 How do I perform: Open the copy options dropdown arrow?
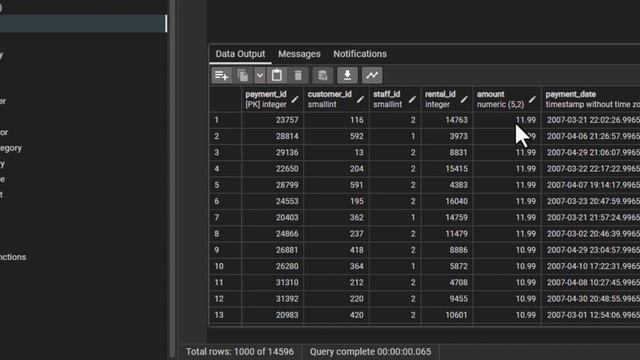click(260, 76)
